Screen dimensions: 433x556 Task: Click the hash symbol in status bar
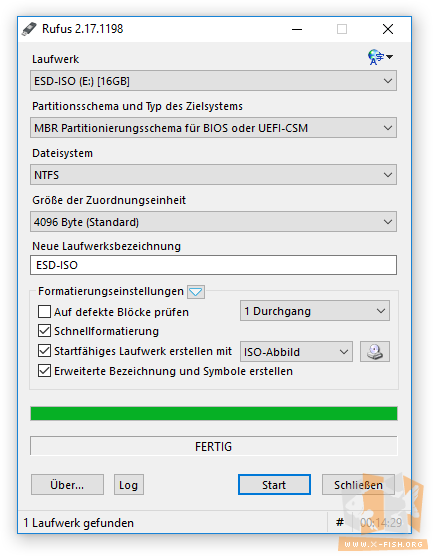click(x=340, y=522)
